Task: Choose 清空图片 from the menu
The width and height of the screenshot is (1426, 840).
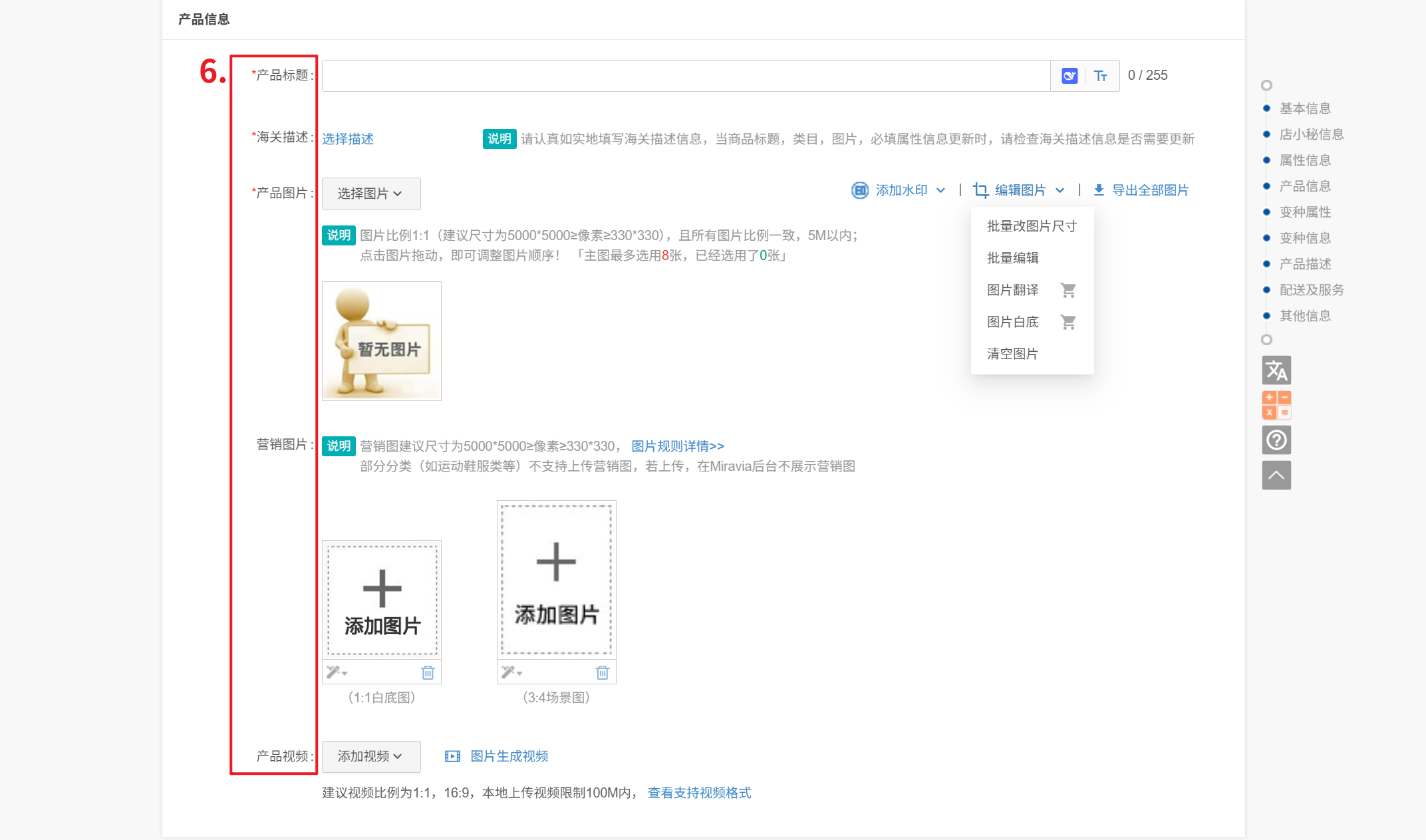Action: [x=1012, y=354]
